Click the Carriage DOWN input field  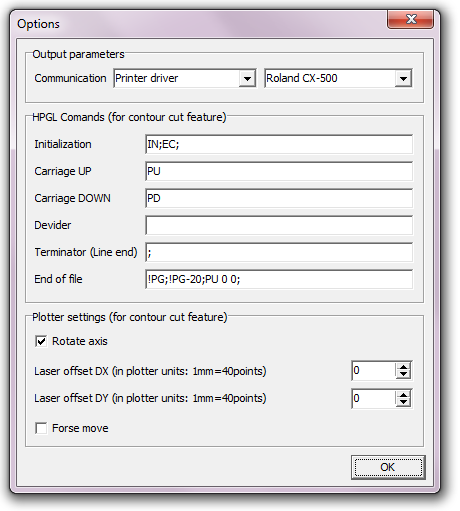279,198
